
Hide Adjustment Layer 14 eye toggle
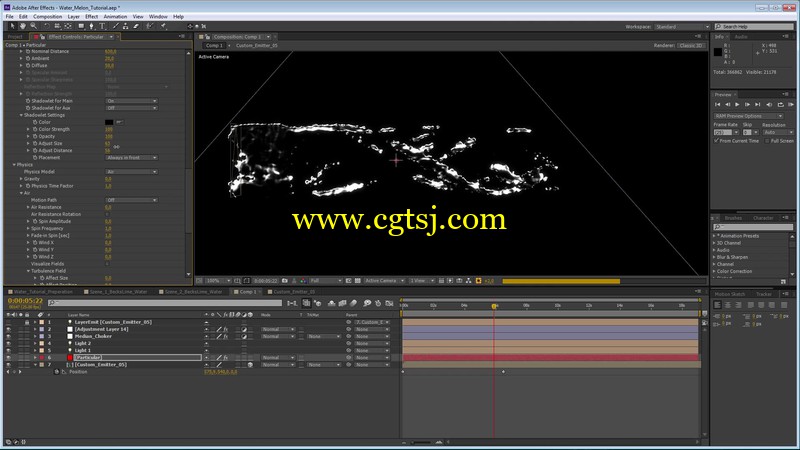[8, 329]
